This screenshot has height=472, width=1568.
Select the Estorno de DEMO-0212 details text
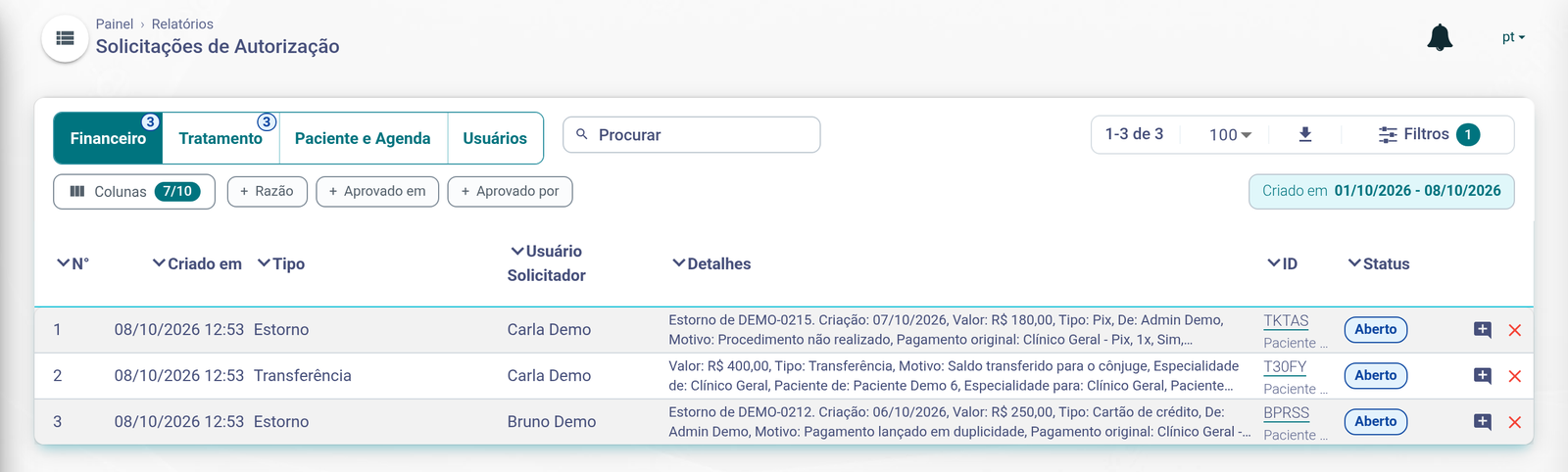point(959,422)
